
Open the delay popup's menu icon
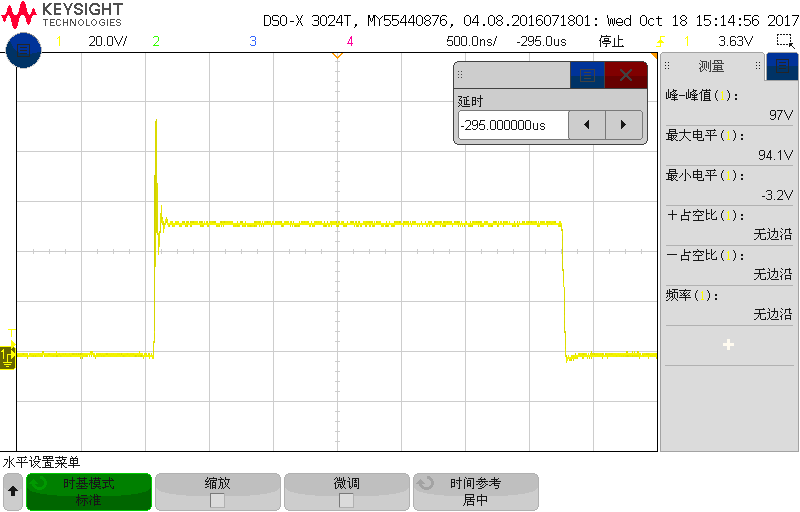587,75
